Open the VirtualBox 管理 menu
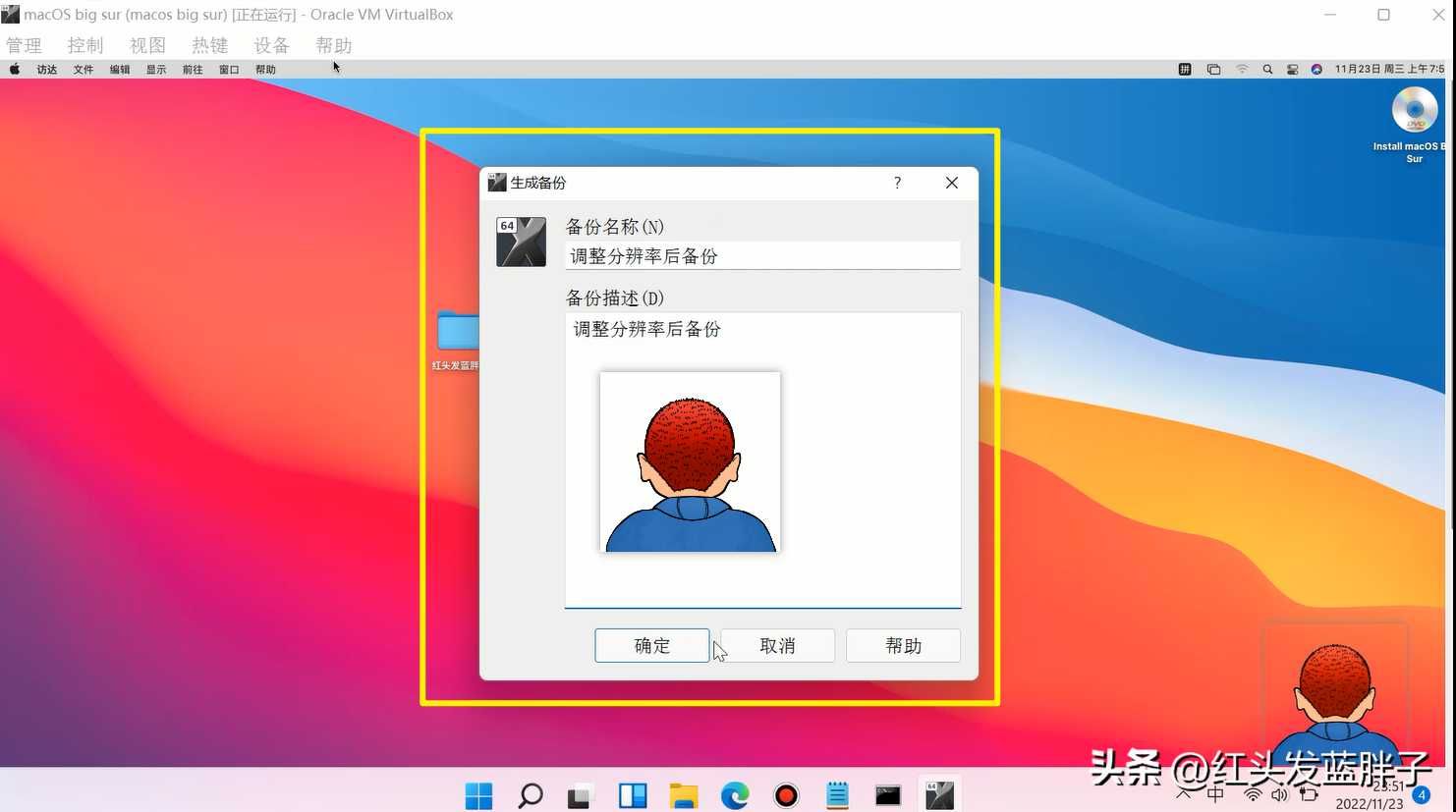Screen dimensions: 1456x812 click(x=24, y=45)
